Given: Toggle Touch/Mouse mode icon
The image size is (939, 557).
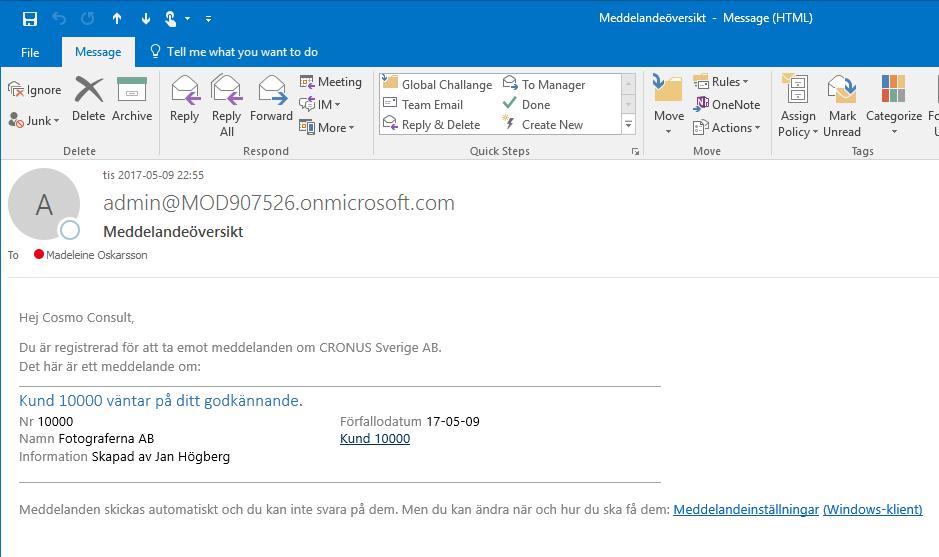Looking at the screenshot, I should (171, 19).
